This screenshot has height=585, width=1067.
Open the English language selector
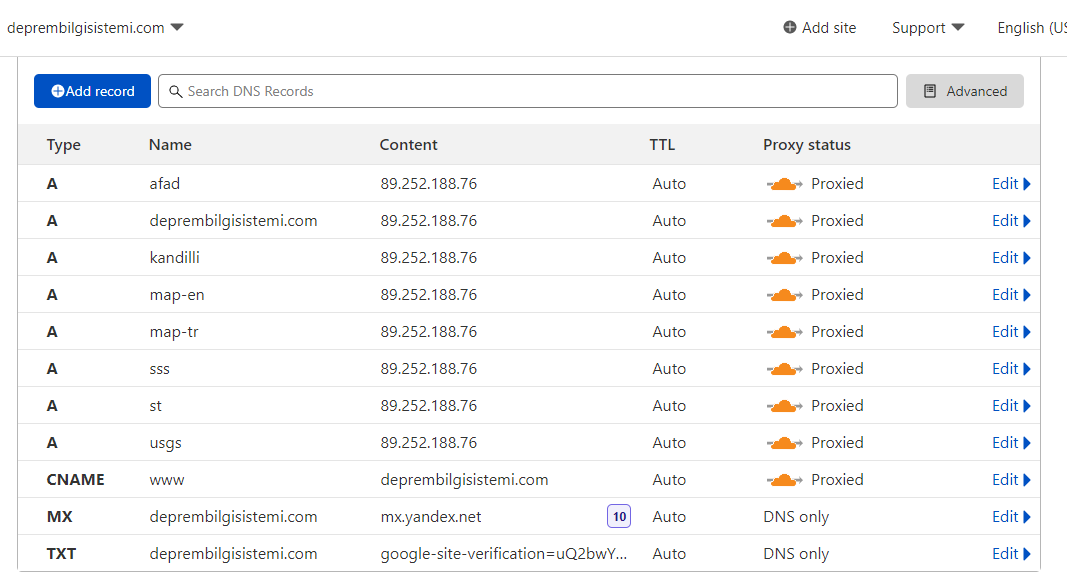tap(1032, 28)
